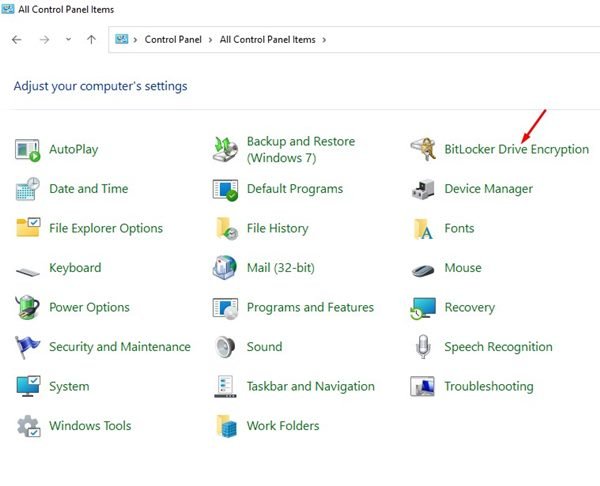Open the Windows Tools link

(x=90, y=426)
